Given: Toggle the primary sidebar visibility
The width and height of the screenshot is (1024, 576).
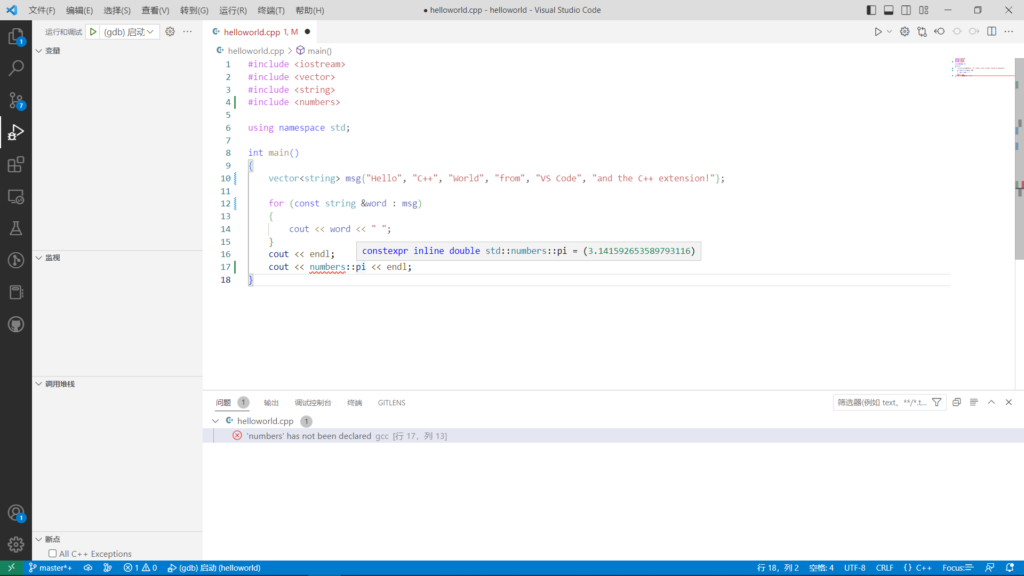Looking at the screenshot, I should [x=871, y=10].
